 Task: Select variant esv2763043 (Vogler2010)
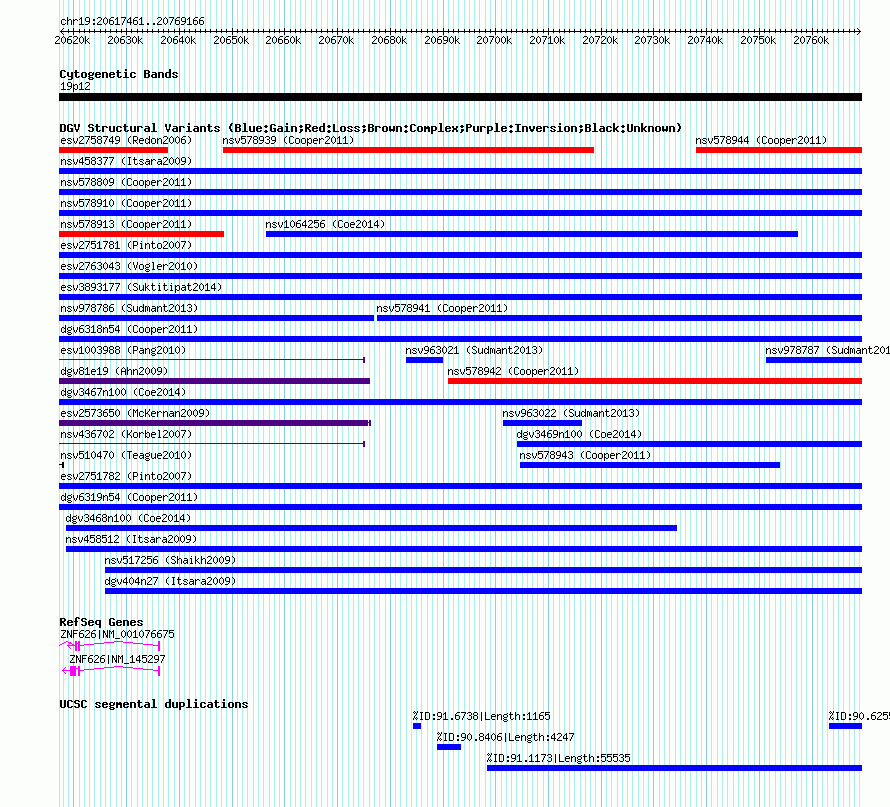point(129,266)
